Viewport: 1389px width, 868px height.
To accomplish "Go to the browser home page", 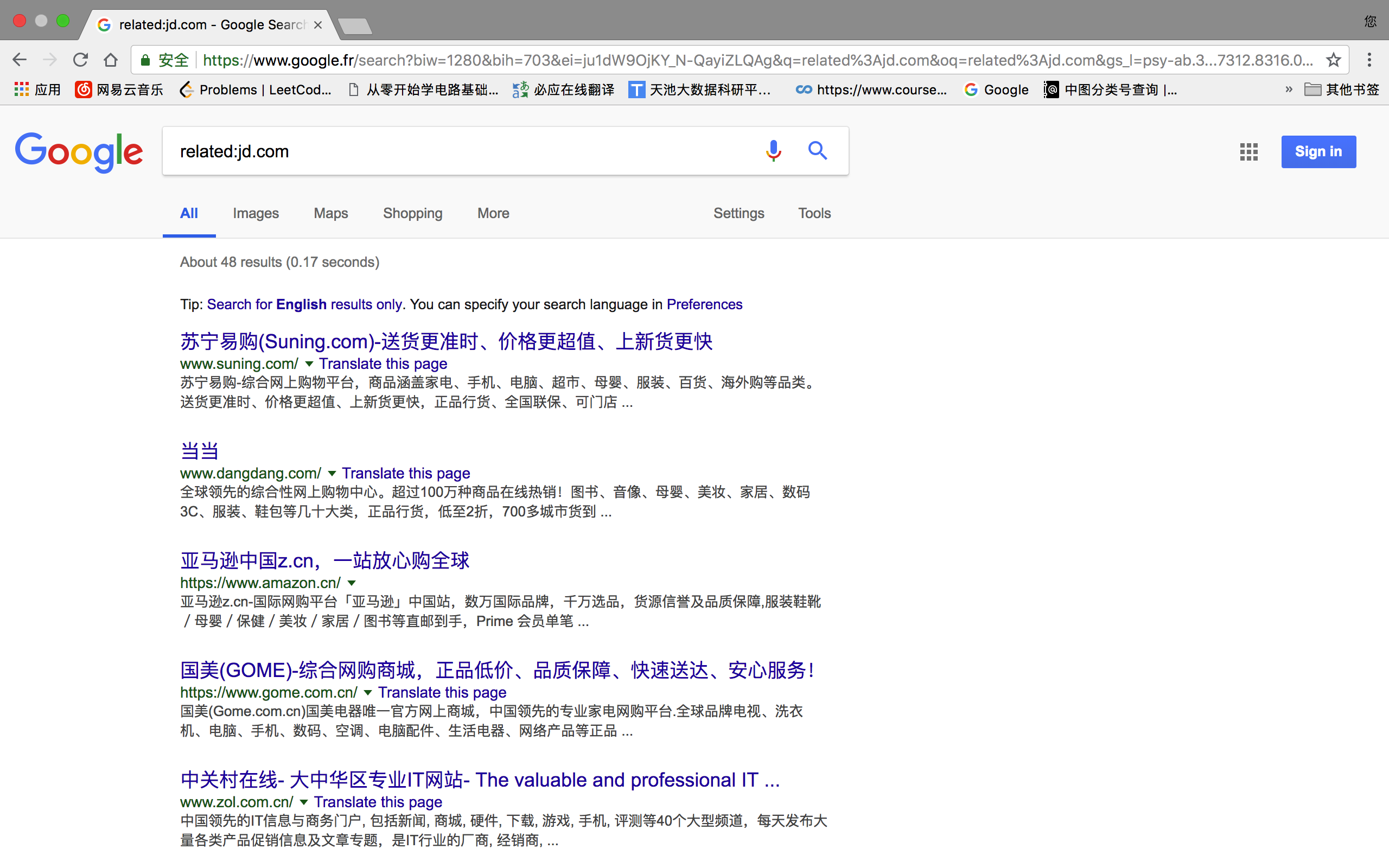I will (x=111, y=60).
